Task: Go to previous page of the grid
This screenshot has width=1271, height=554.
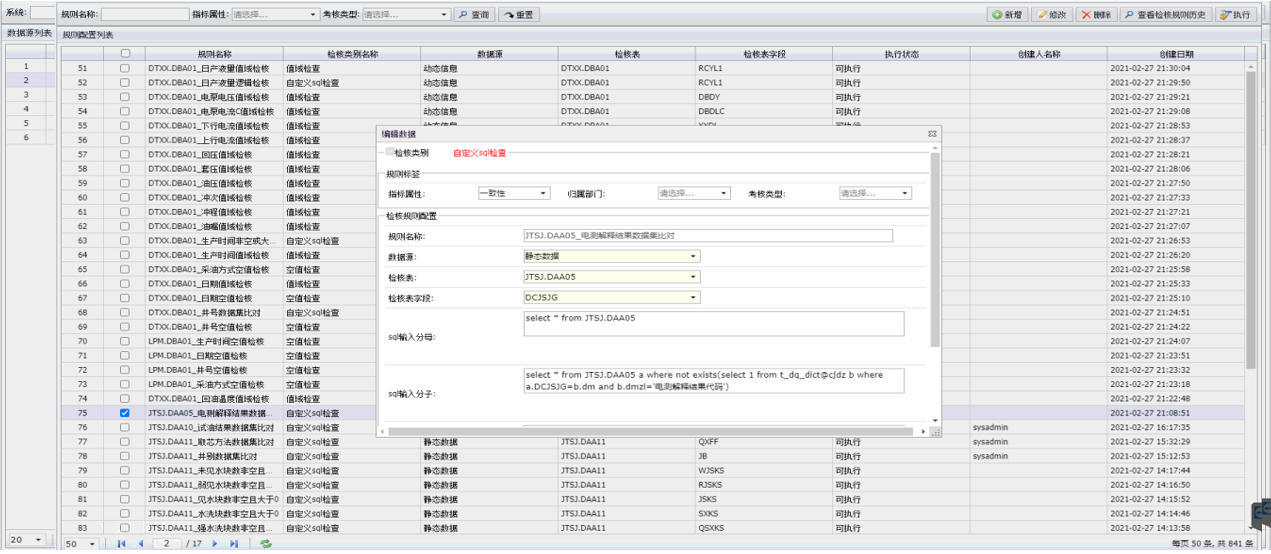Action: [140, 543]
